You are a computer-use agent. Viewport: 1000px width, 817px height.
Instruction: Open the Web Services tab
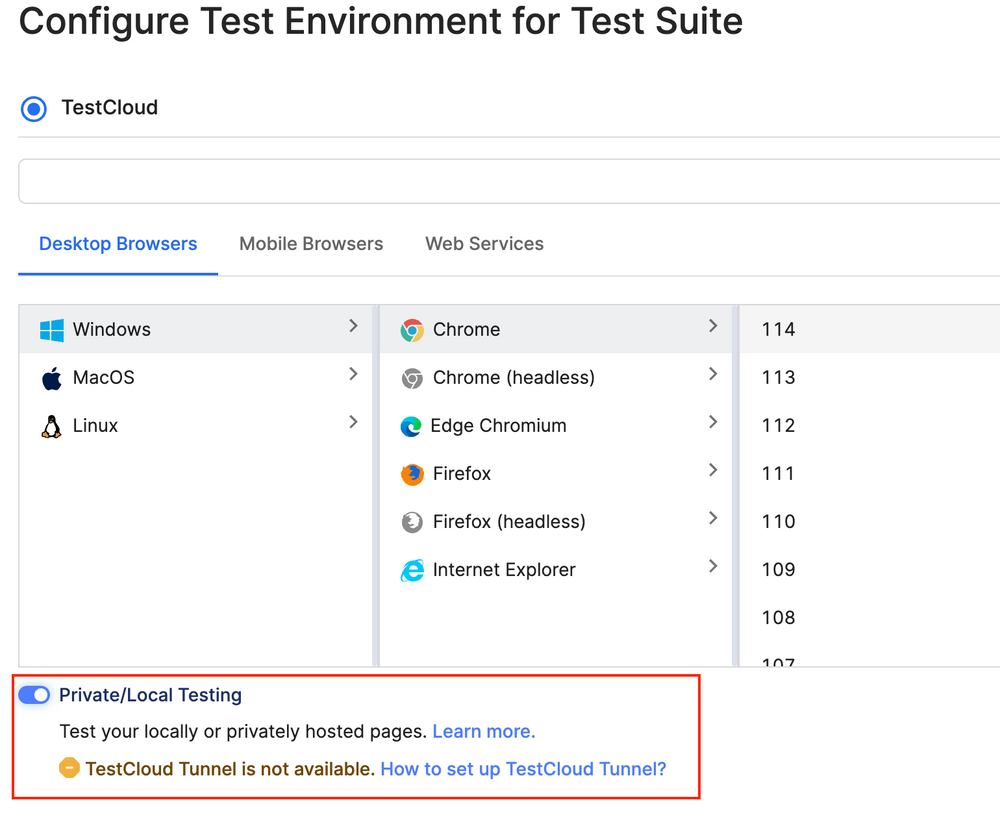coord(484,243)
